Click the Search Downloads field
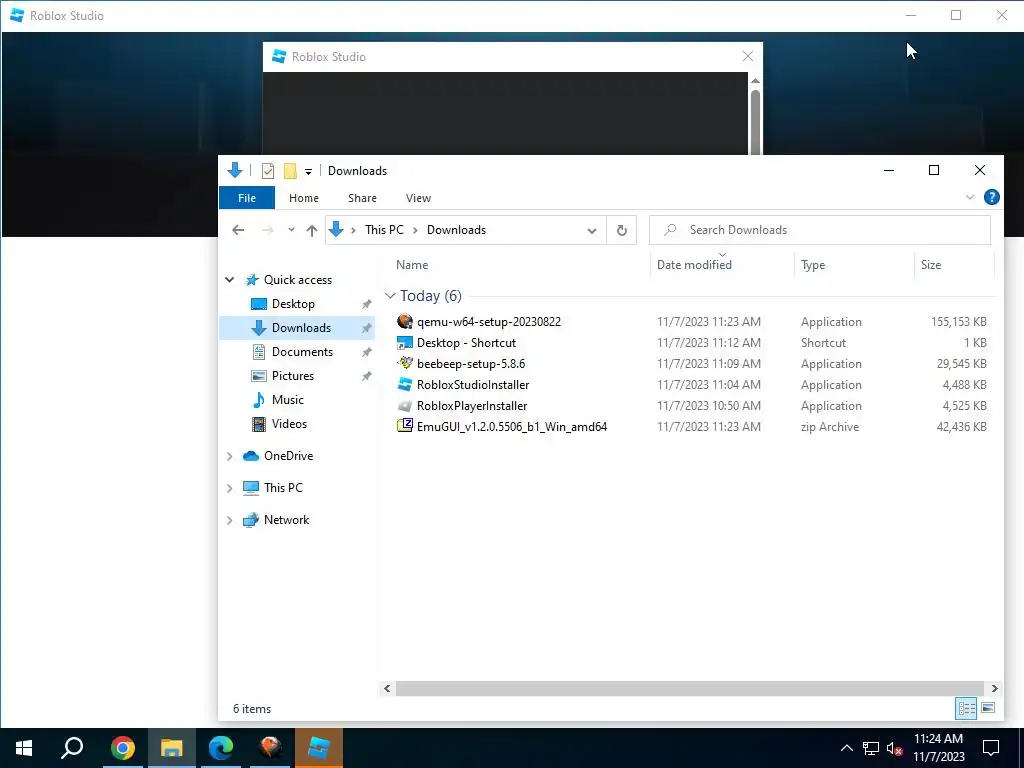This screenshot has width=1024, height=768. click(x=820, y=230)
